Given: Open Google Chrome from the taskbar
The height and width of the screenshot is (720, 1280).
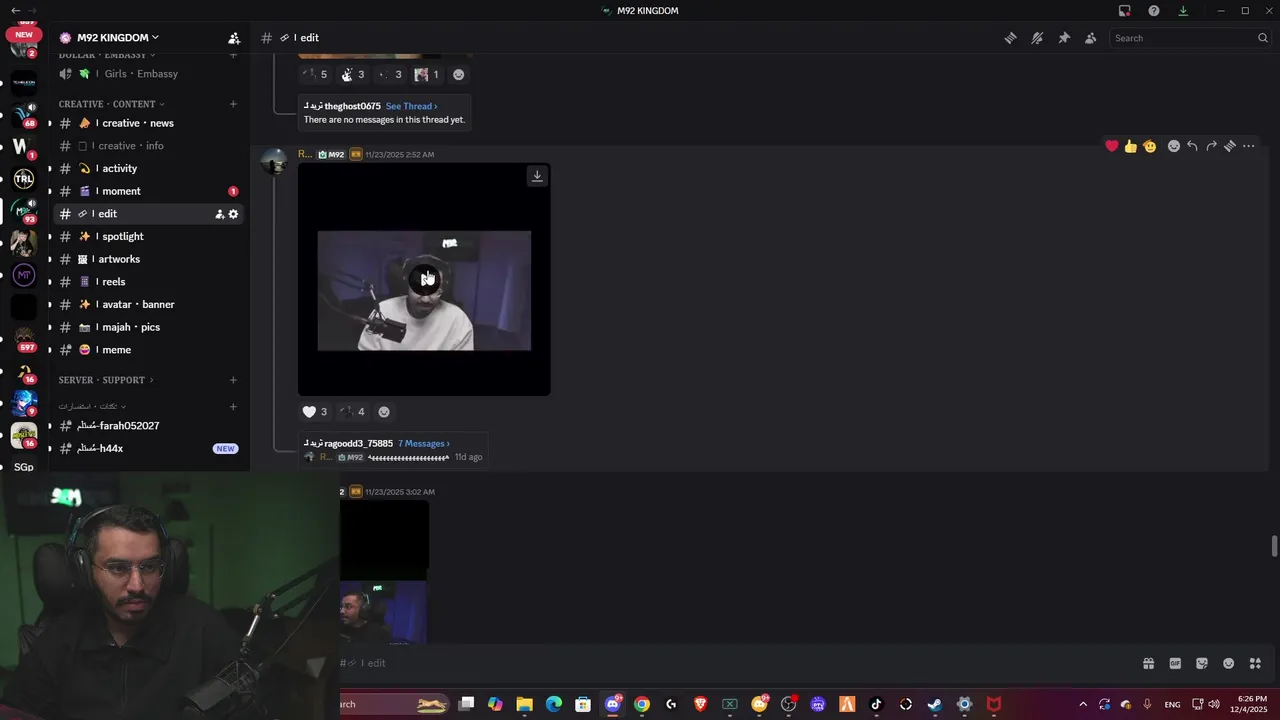Looking at the screenshot, I should 642,704.
